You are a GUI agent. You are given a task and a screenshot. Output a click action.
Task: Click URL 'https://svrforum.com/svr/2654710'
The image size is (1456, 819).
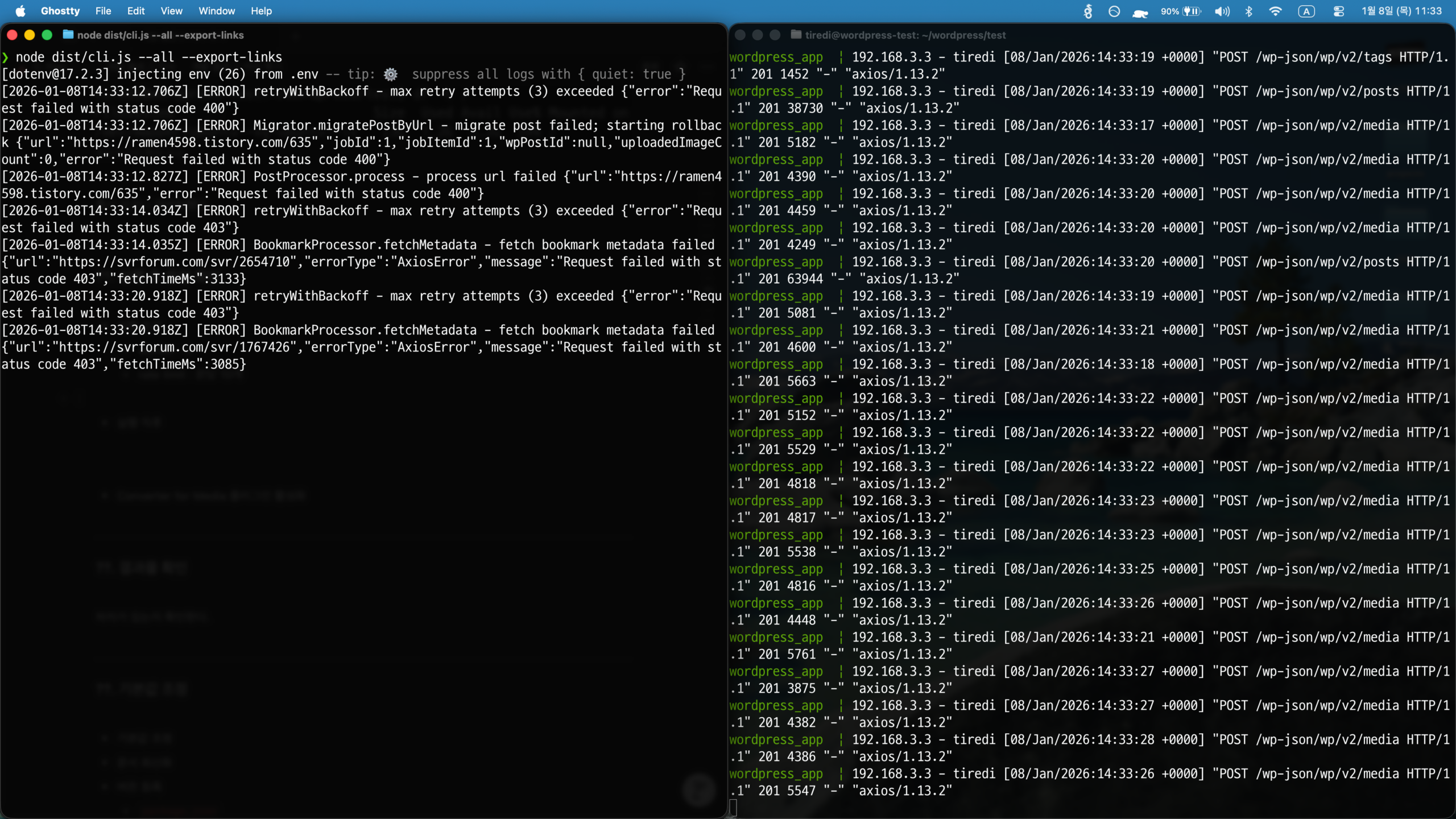pos(175,262)
